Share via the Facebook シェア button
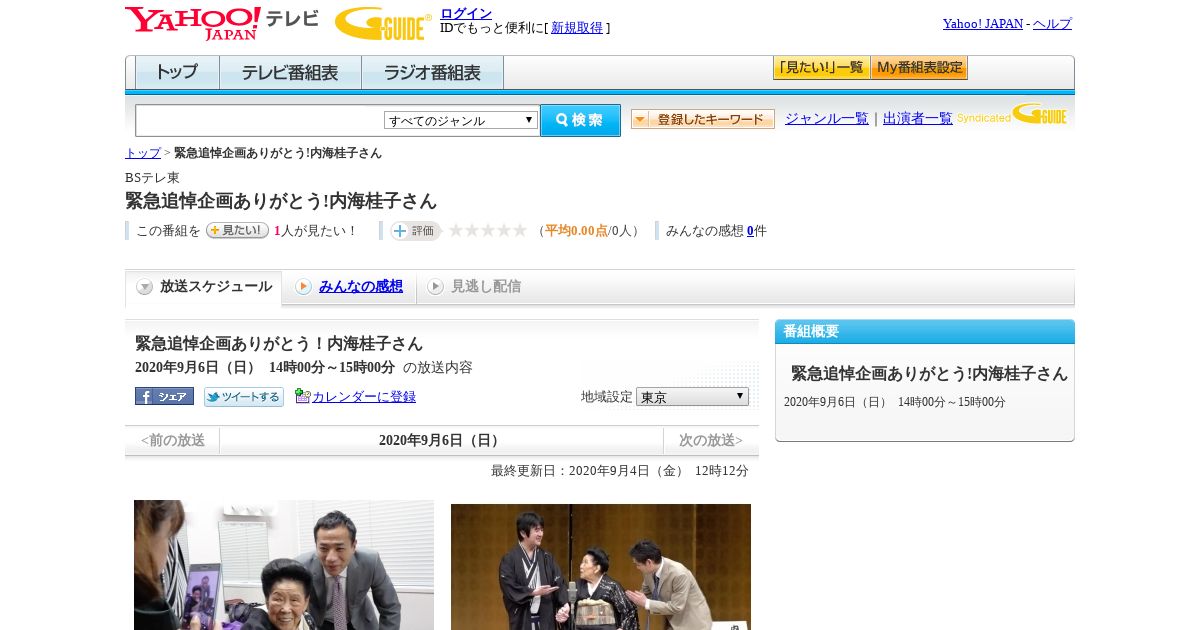The height and width of the screenshot is (630, 1200). point(164,396)
